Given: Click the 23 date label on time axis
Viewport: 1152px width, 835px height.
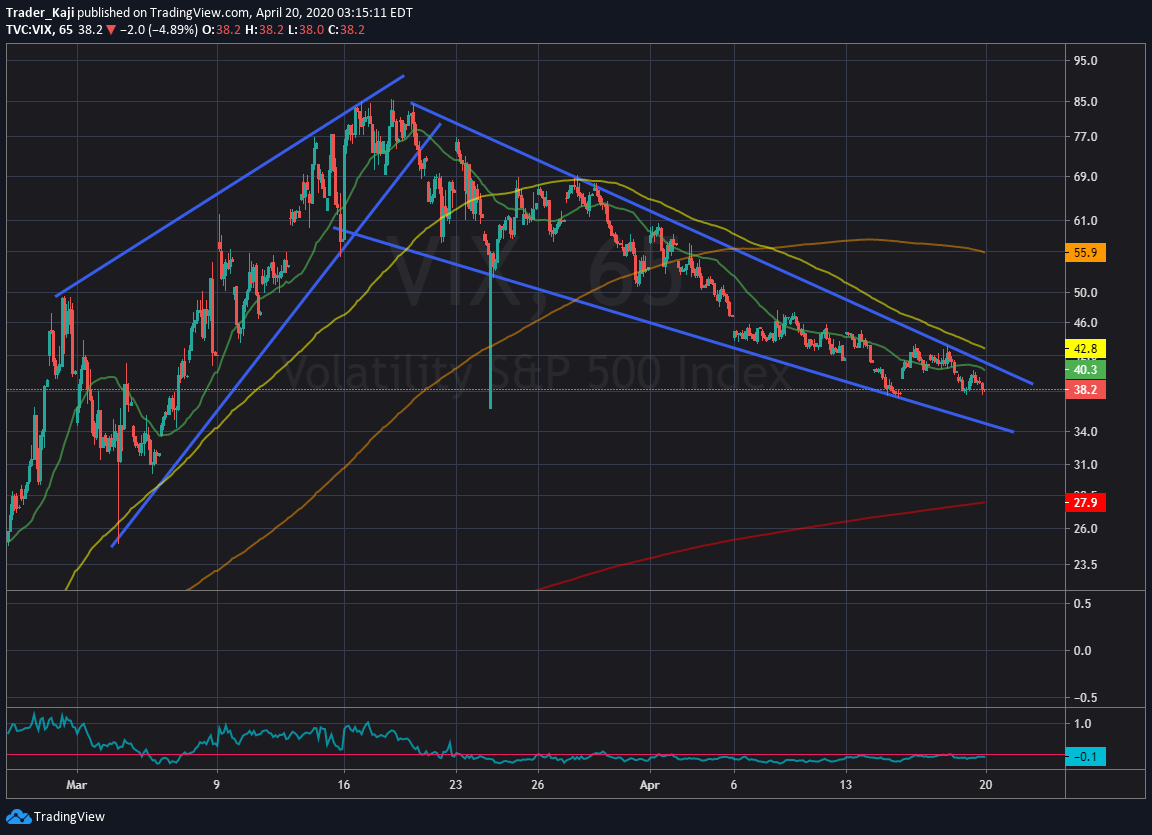Looking at the screenshot, I should coord(456,785).
